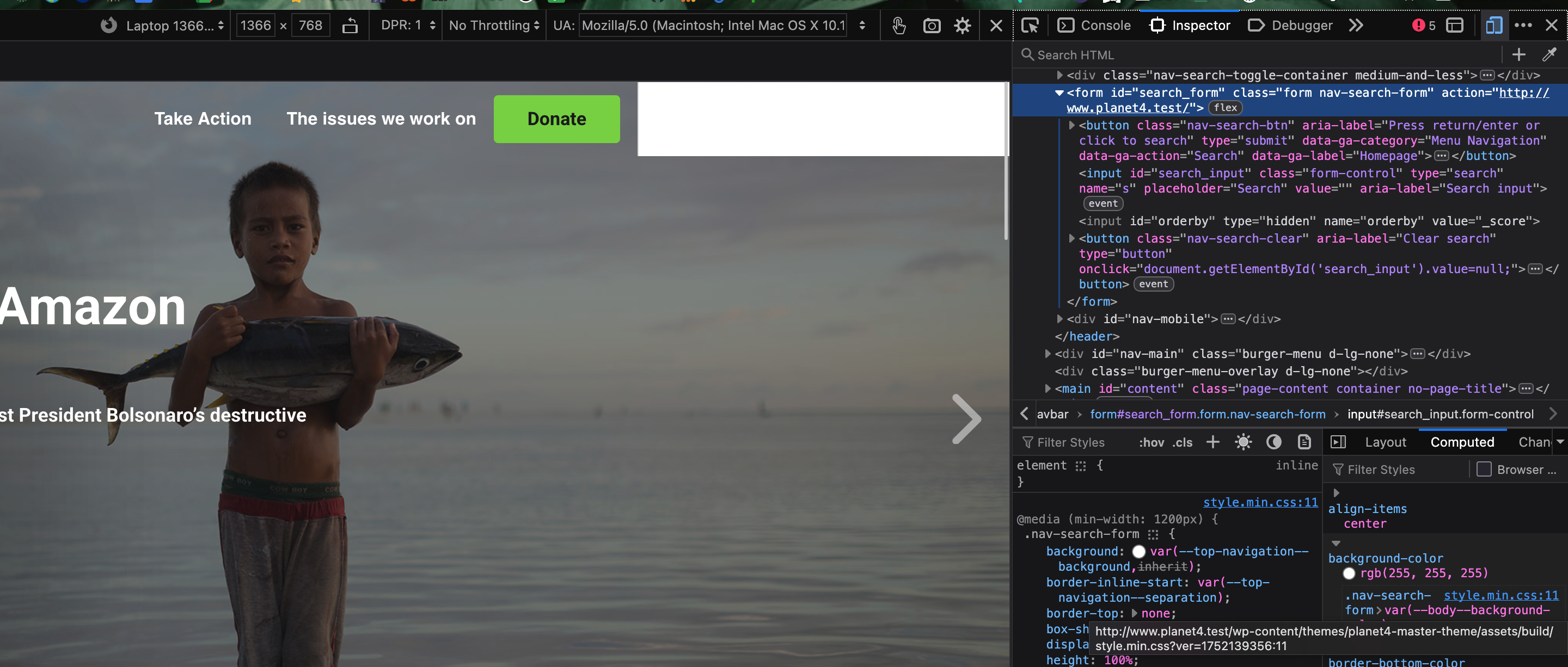Open the error count badge
The width and height of the screenshot is (1568, 667).
(x=1424, y=26)
